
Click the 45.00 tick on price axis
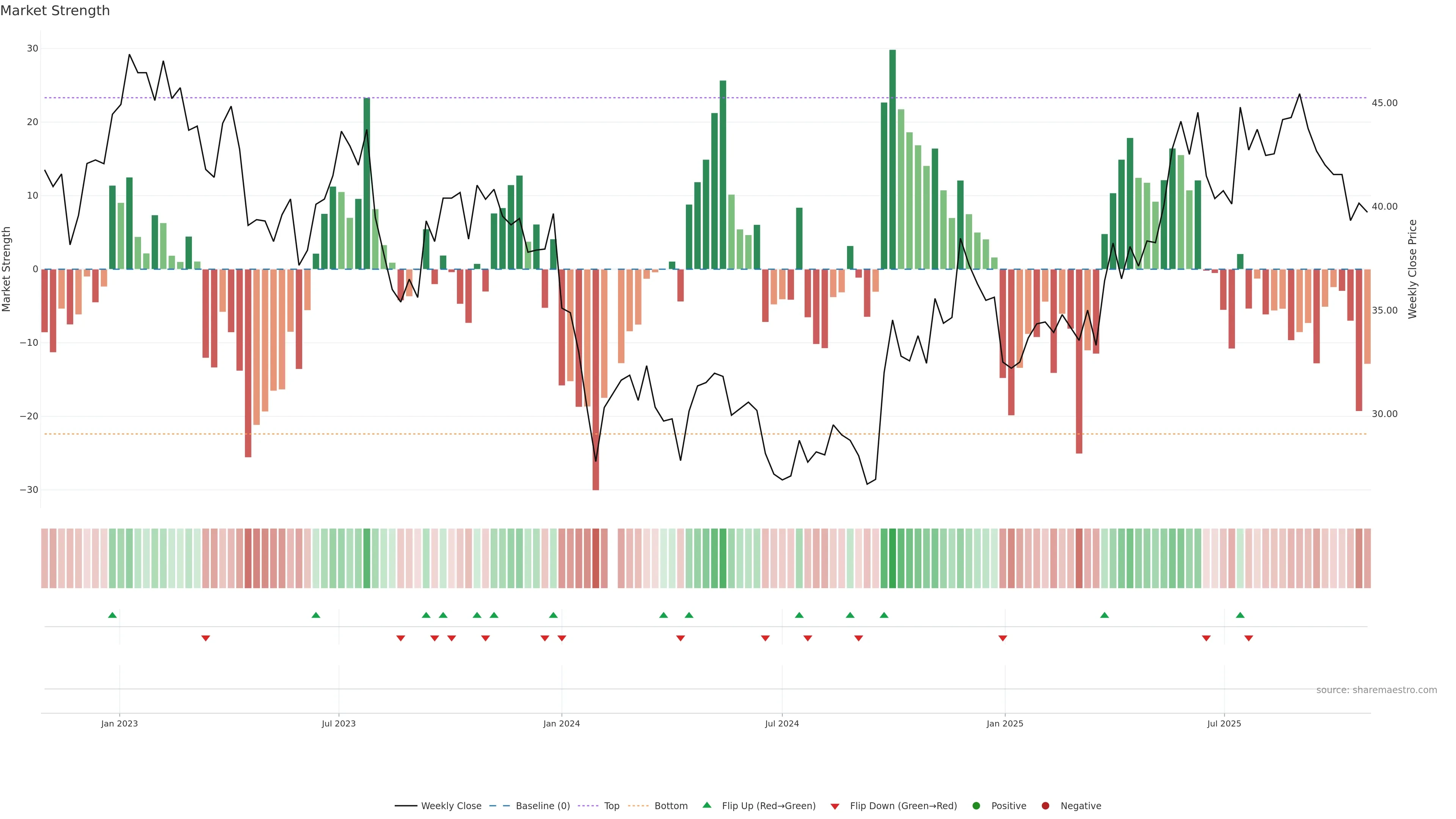[x=1384, y=103]
